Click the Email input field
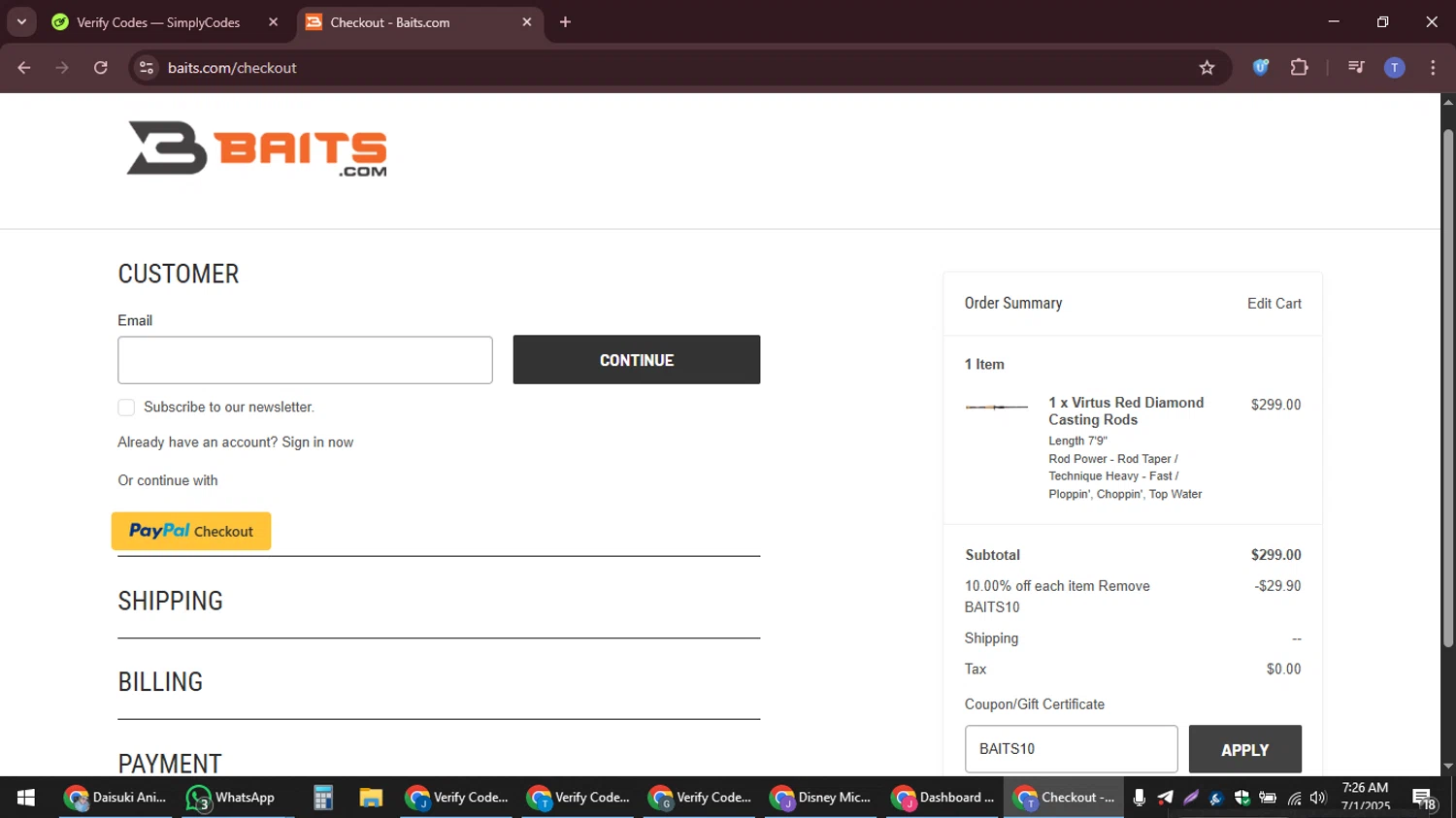 [305, 360]
